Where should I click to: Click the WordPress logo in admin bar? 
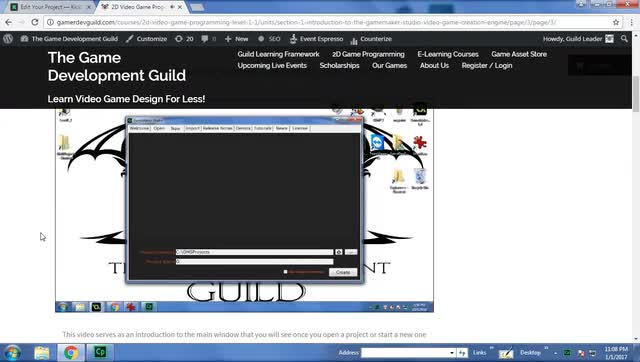click(8, 39)
